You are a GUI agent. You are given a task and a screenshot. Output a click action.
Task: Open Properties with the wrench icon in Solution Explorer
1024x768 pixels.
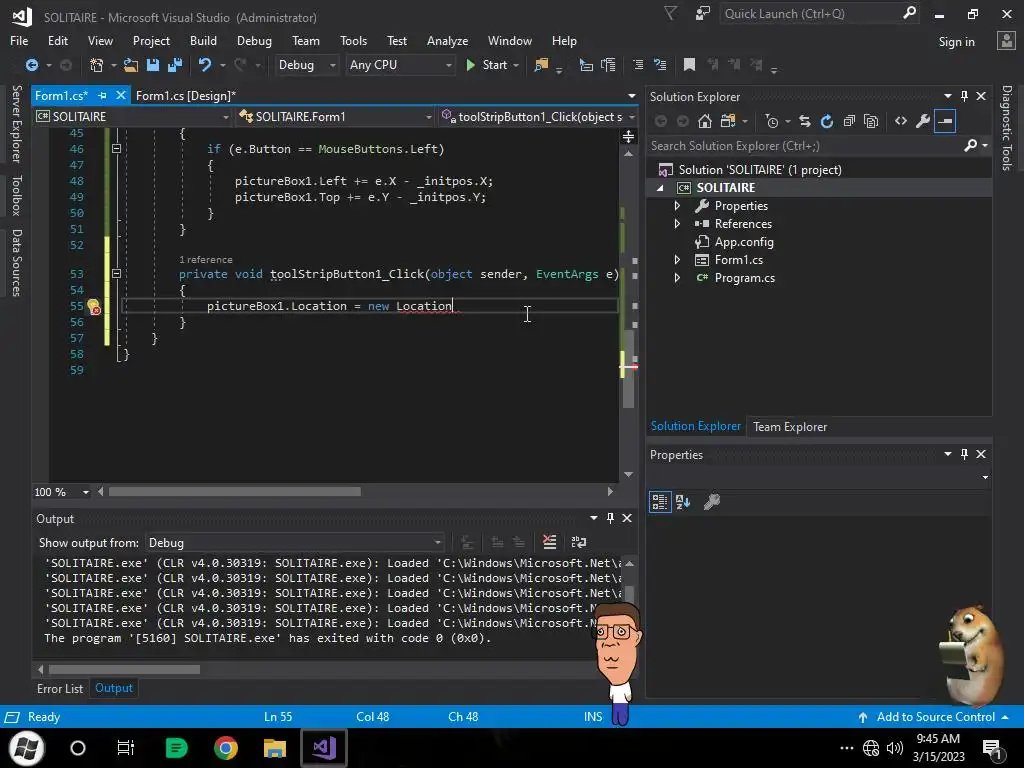tap(923, 121)
